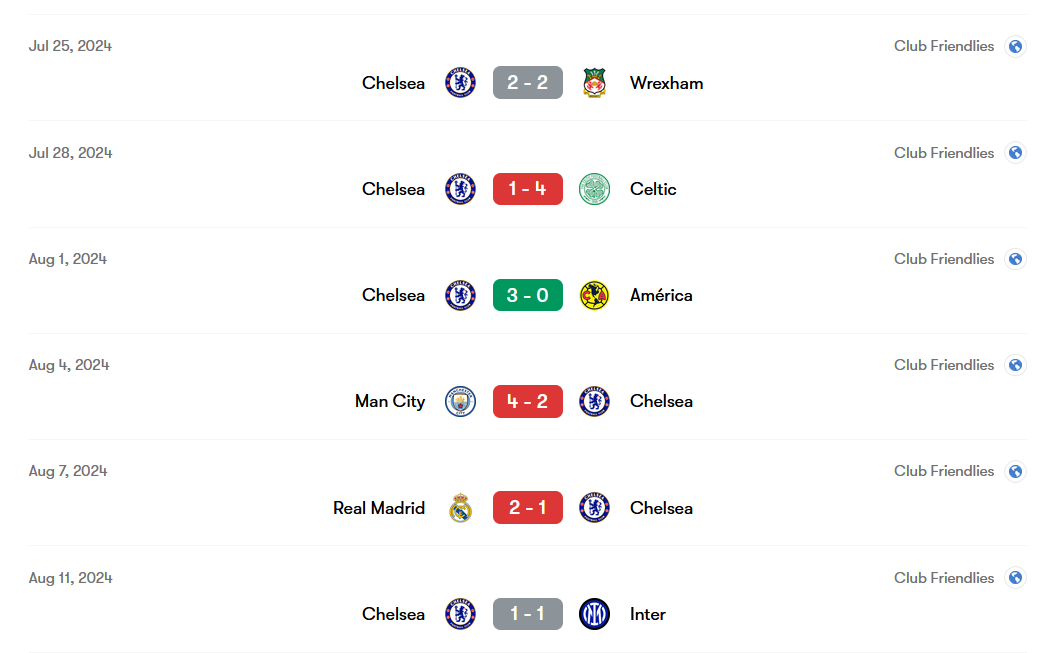The height and width of the screenshot is (653, 1057).
Task: Select Club Friendlies label for Aug 4 match
Action: (944, 365)
